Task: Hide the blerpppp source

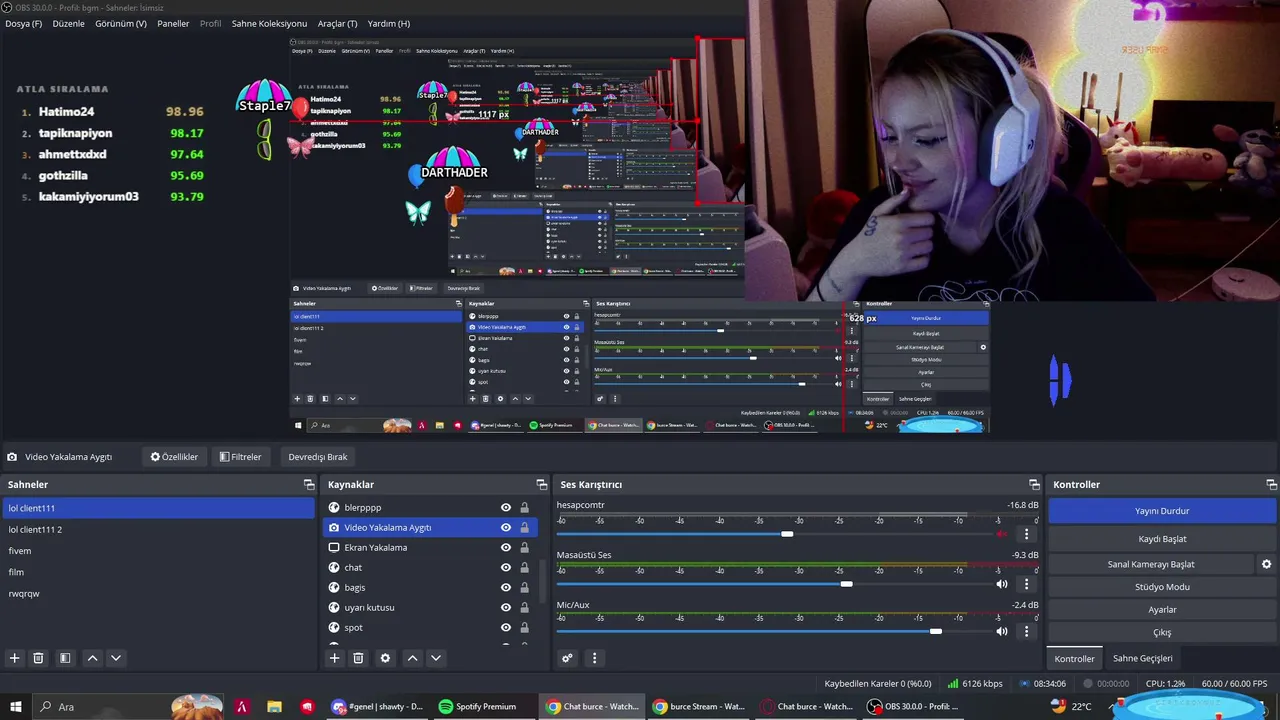Action: (x=506, y=508)
